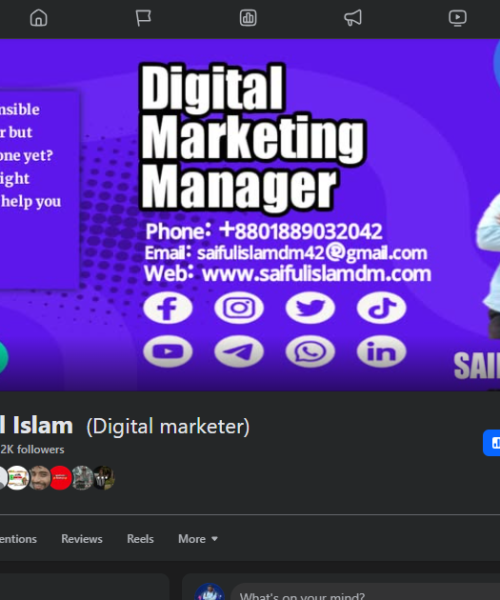Viewport: 500px width, 600px height.
Task: Click the blue dashboard button beside profile name
Action: 492,443
